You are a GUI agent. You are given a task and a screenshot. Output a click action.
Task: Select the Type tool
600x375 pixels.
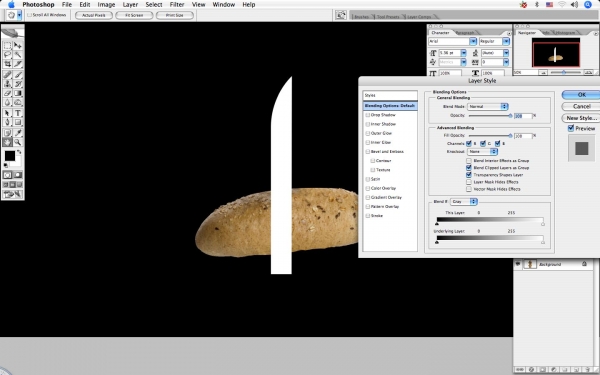point(18,113)
